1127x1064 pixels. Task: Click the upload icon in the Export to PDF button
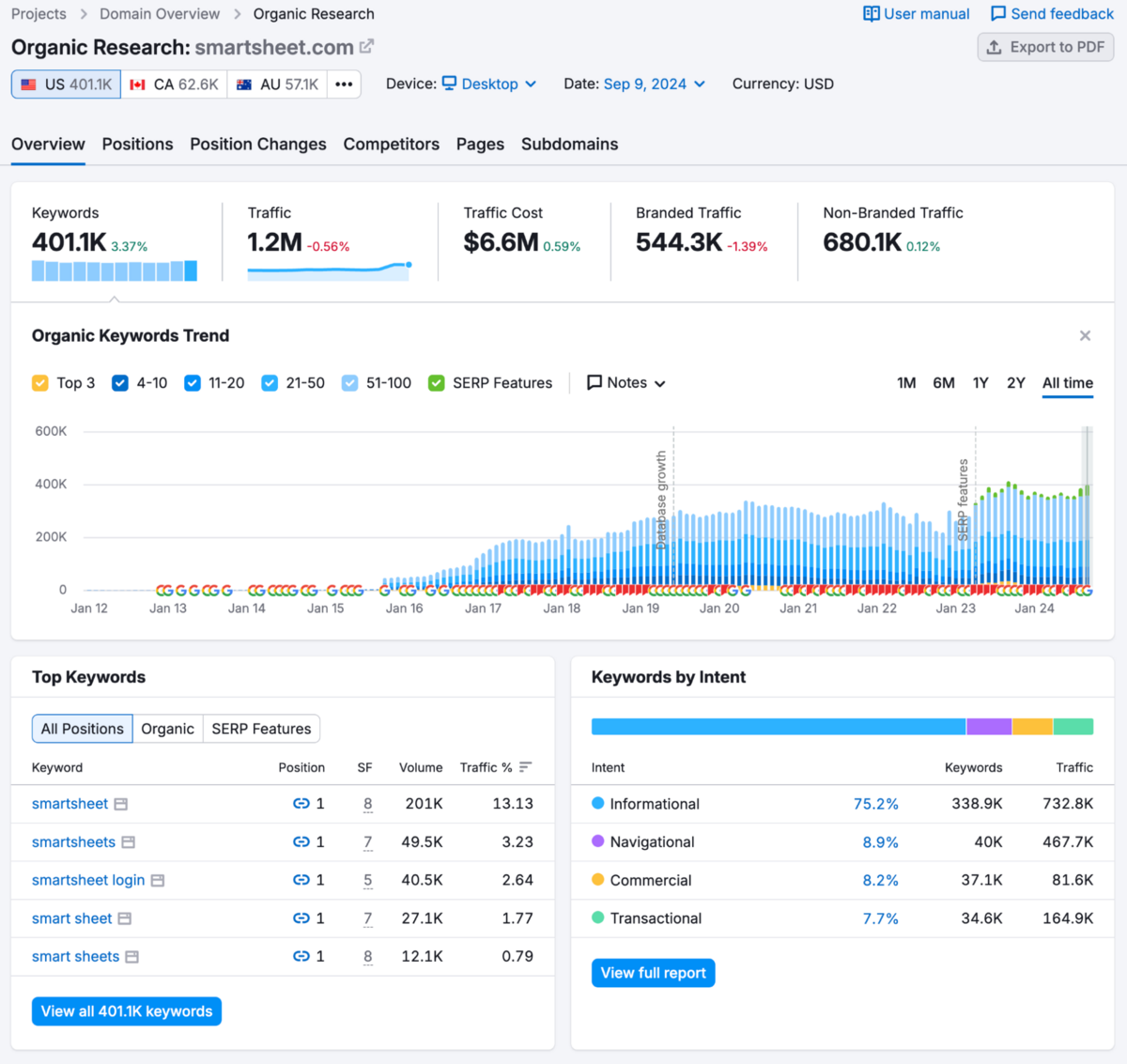point(995,47)
